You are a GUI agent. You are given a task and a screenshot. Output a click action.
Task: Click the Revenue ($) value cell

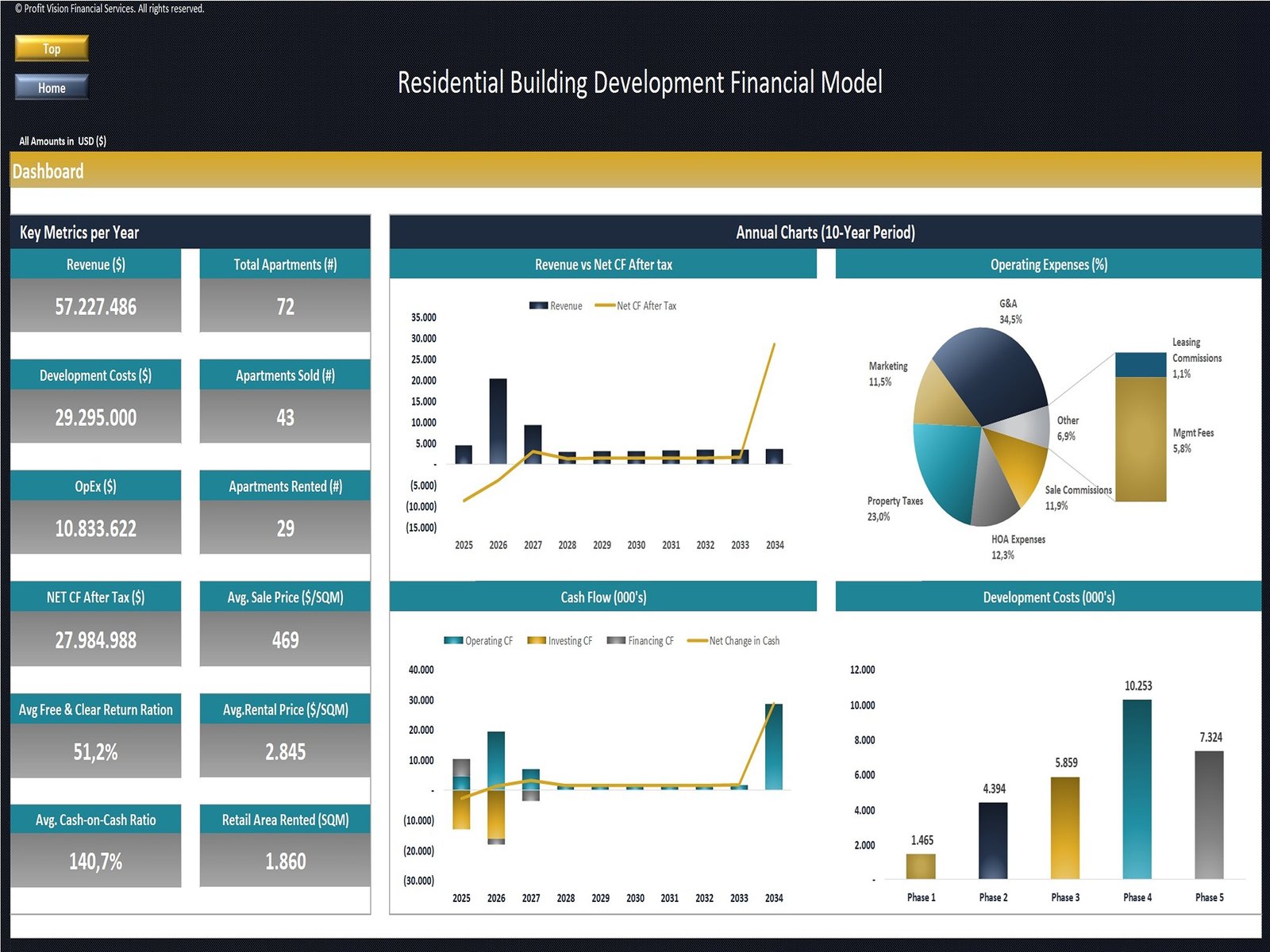95,306
